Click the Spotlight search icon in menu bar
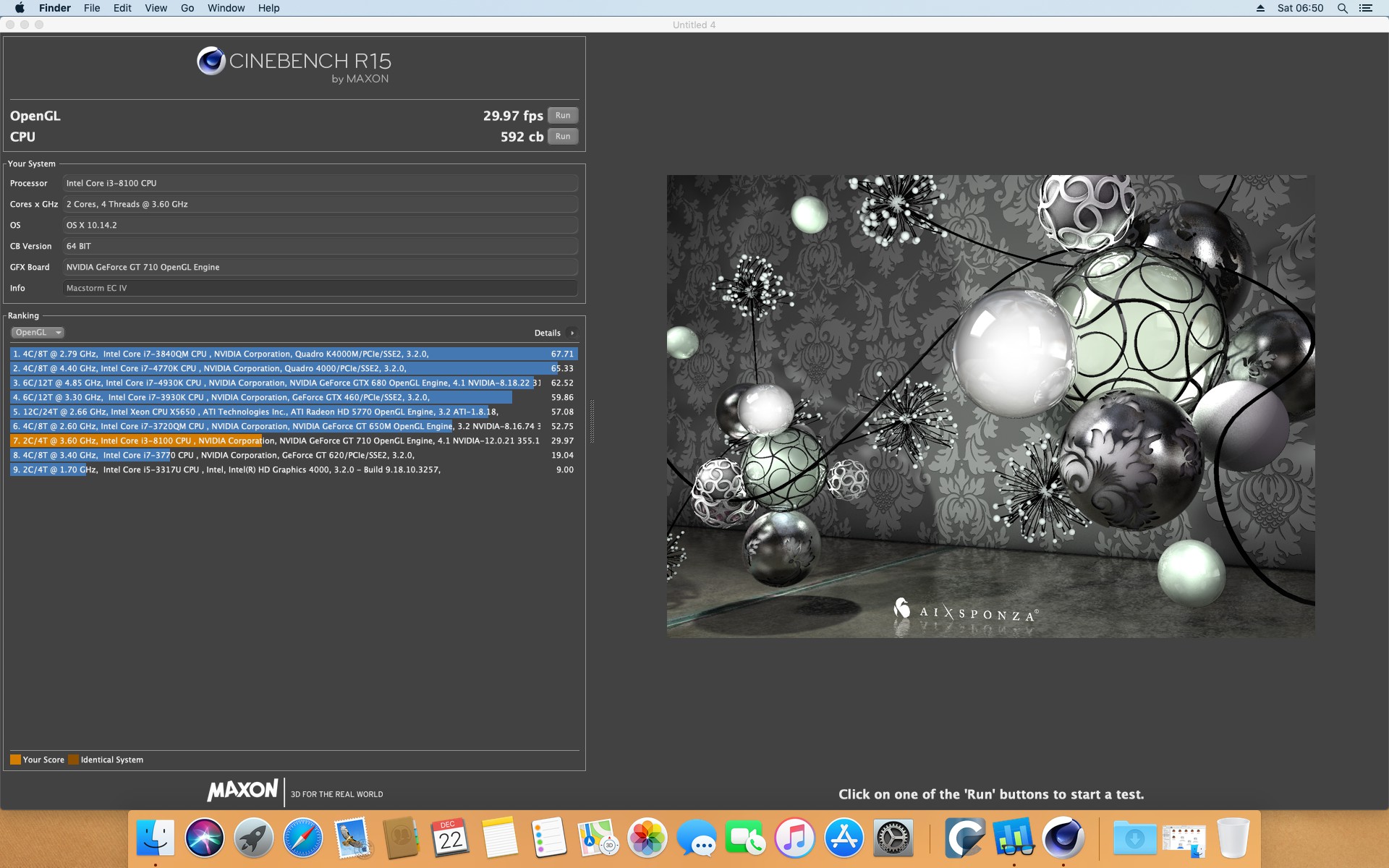Screen dimensions: 1389x868 click(1342, 8)
